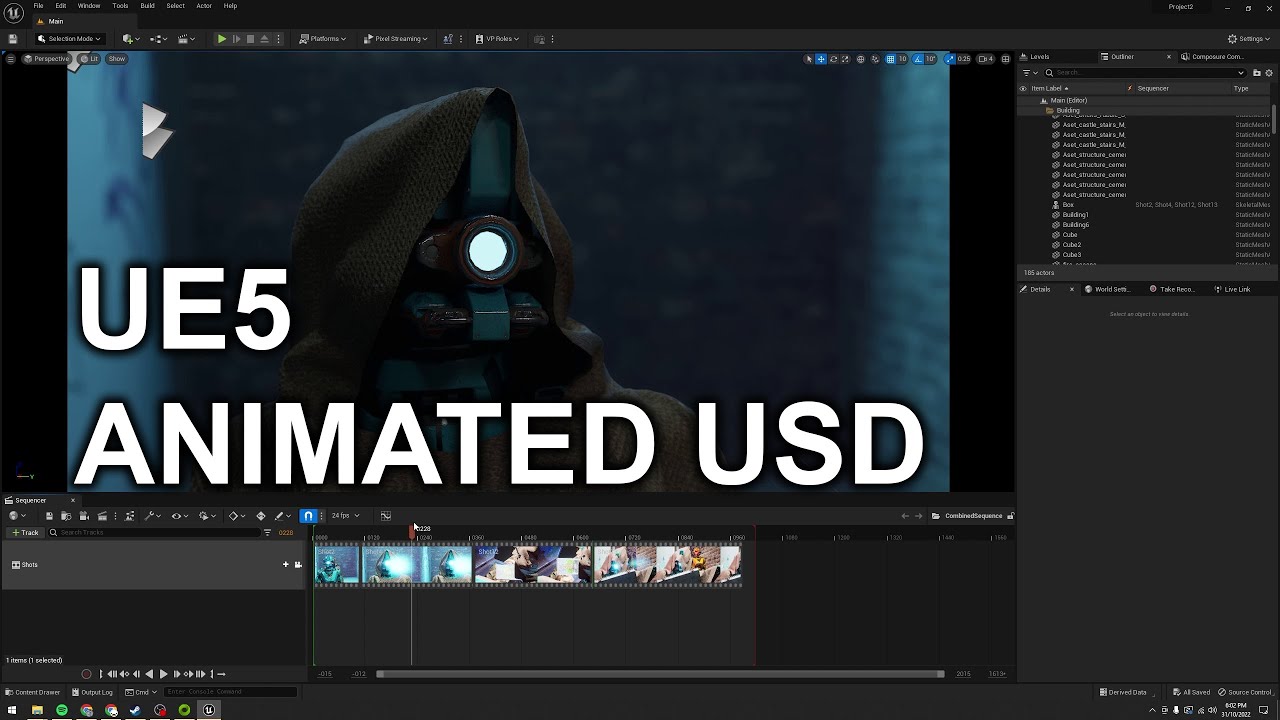This screenshot has width=1280, height=720.
Task: Toggle grid snapping in the viewport
Action: click(x=890, y=59)
